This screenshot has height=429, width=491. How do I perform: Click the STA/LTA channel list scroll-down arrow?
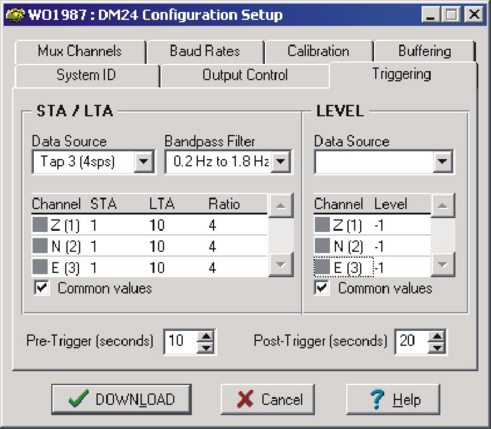tap(281, 265)
